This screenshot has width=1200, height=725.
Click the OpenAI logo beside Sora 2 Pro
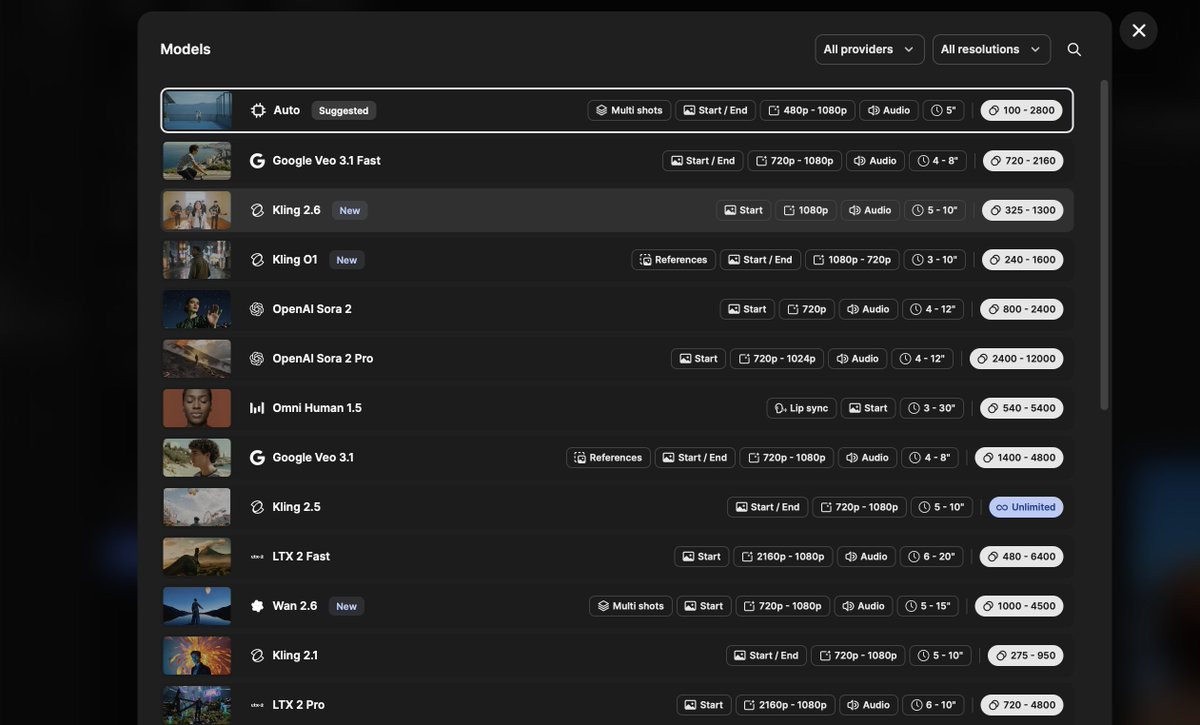click(x=257, y=358)
